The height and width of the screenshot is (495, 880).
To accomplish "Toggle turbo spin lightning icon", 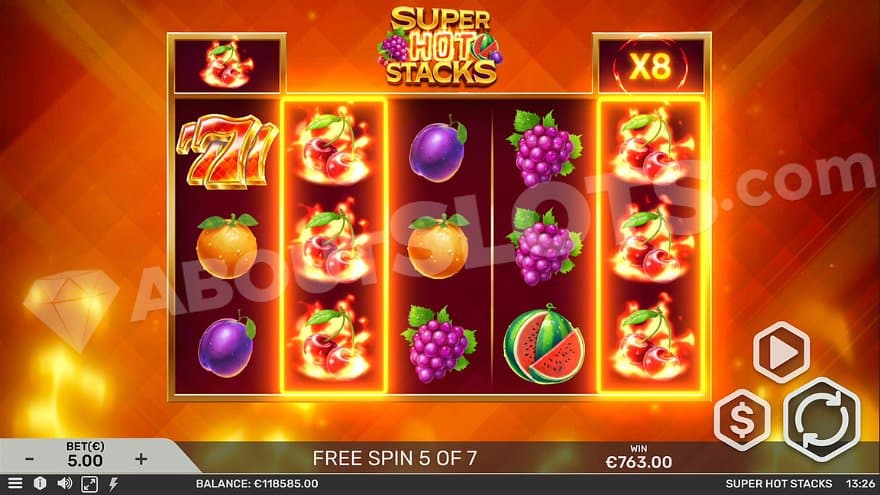I will pyautogui.click(x=113, y=484).
